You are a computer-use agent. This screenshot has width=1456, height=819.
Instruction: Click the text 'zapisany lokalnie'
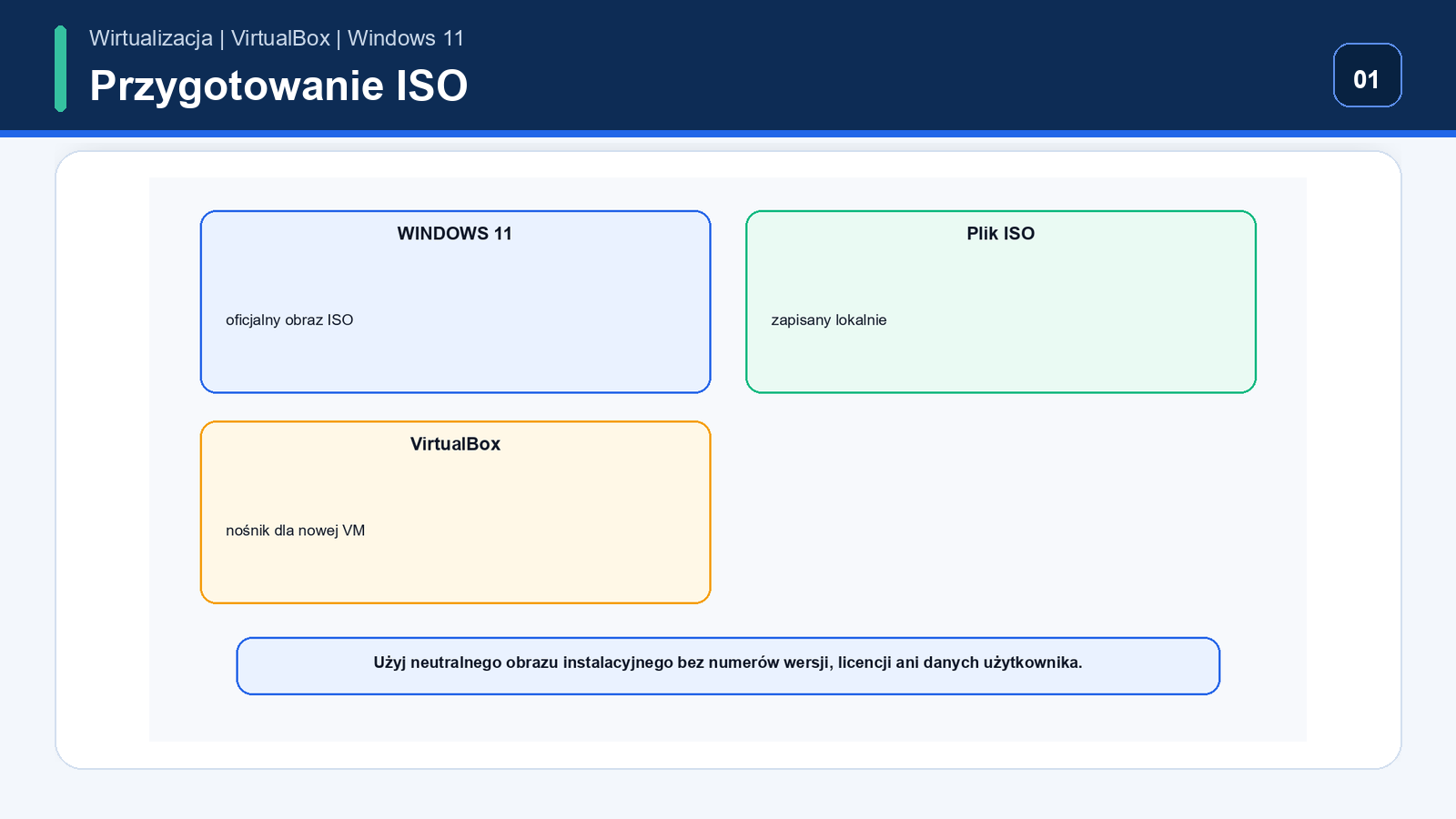point(828,320)
